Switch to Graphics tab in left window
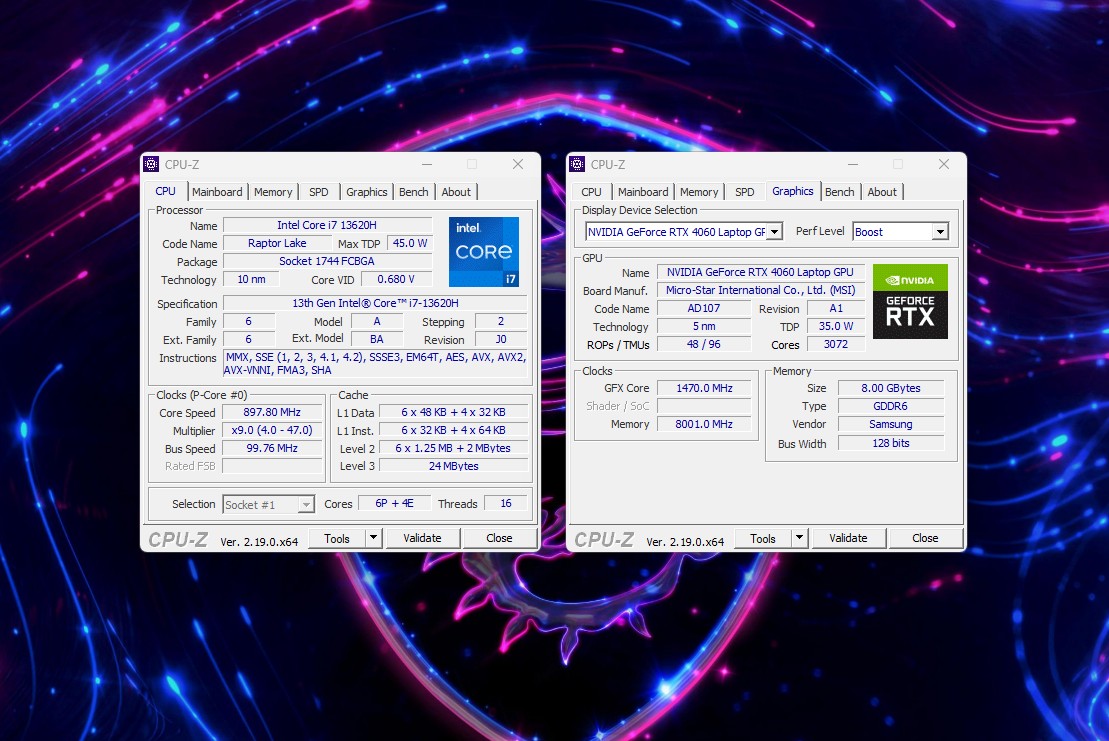This screenshot has width=1109, height=741. coord(366,192)
